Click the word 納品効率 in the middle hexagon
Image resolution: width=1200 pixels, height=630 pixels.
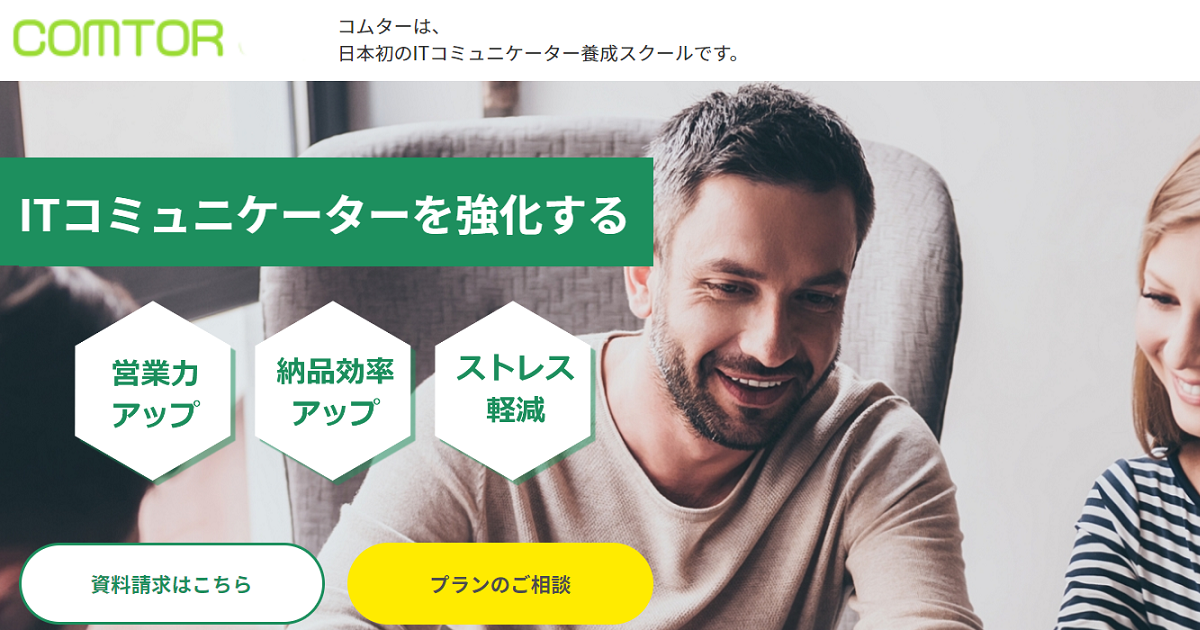click(x=335, y=372)
